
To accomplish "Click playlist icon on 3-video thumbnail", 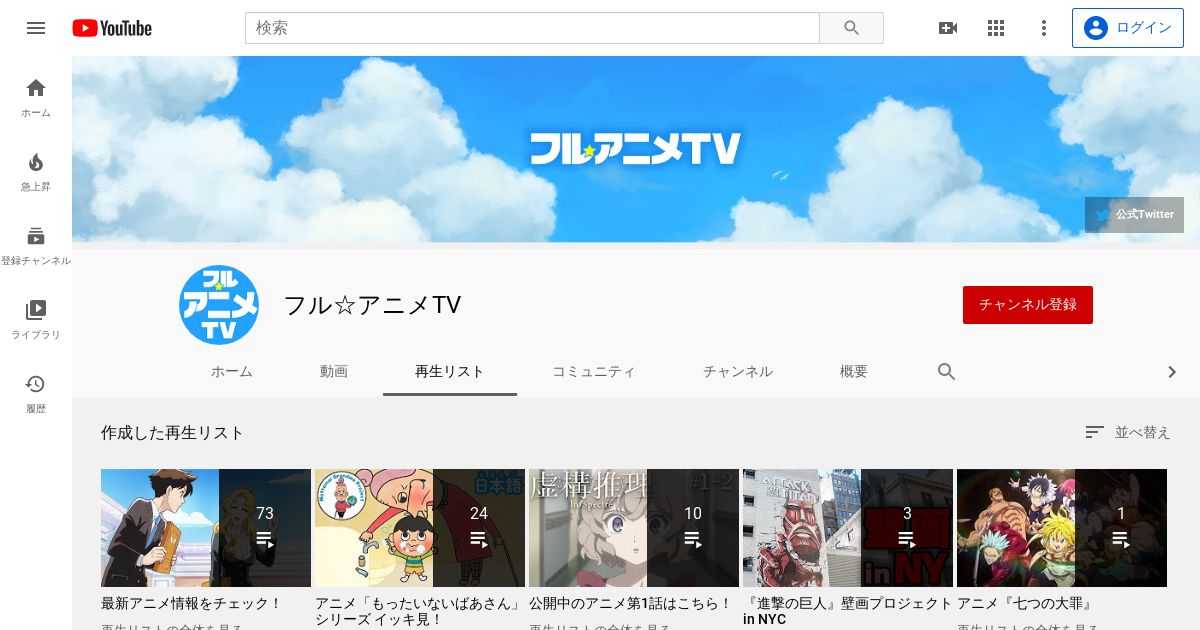I will click(907, 539).
